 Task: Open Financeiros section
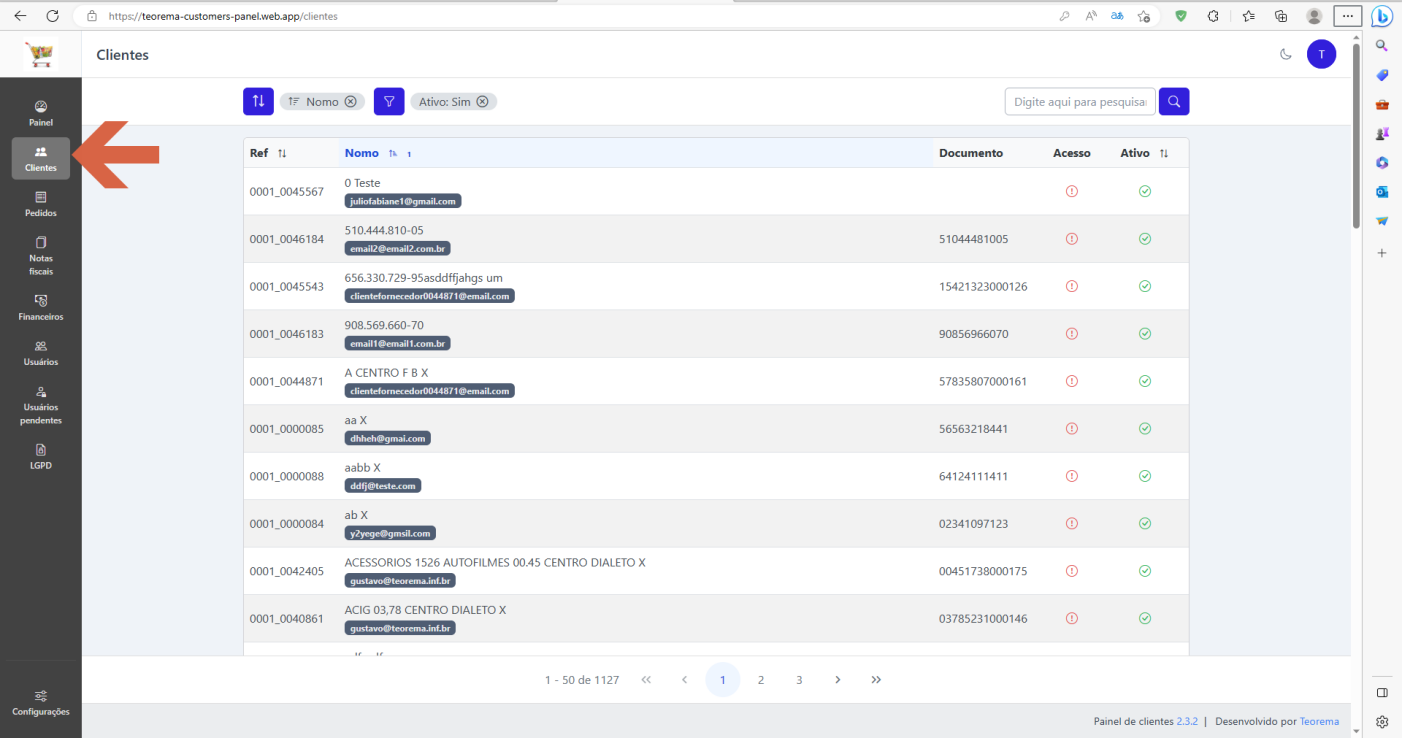pyautogui.click(x=41, y=307)
